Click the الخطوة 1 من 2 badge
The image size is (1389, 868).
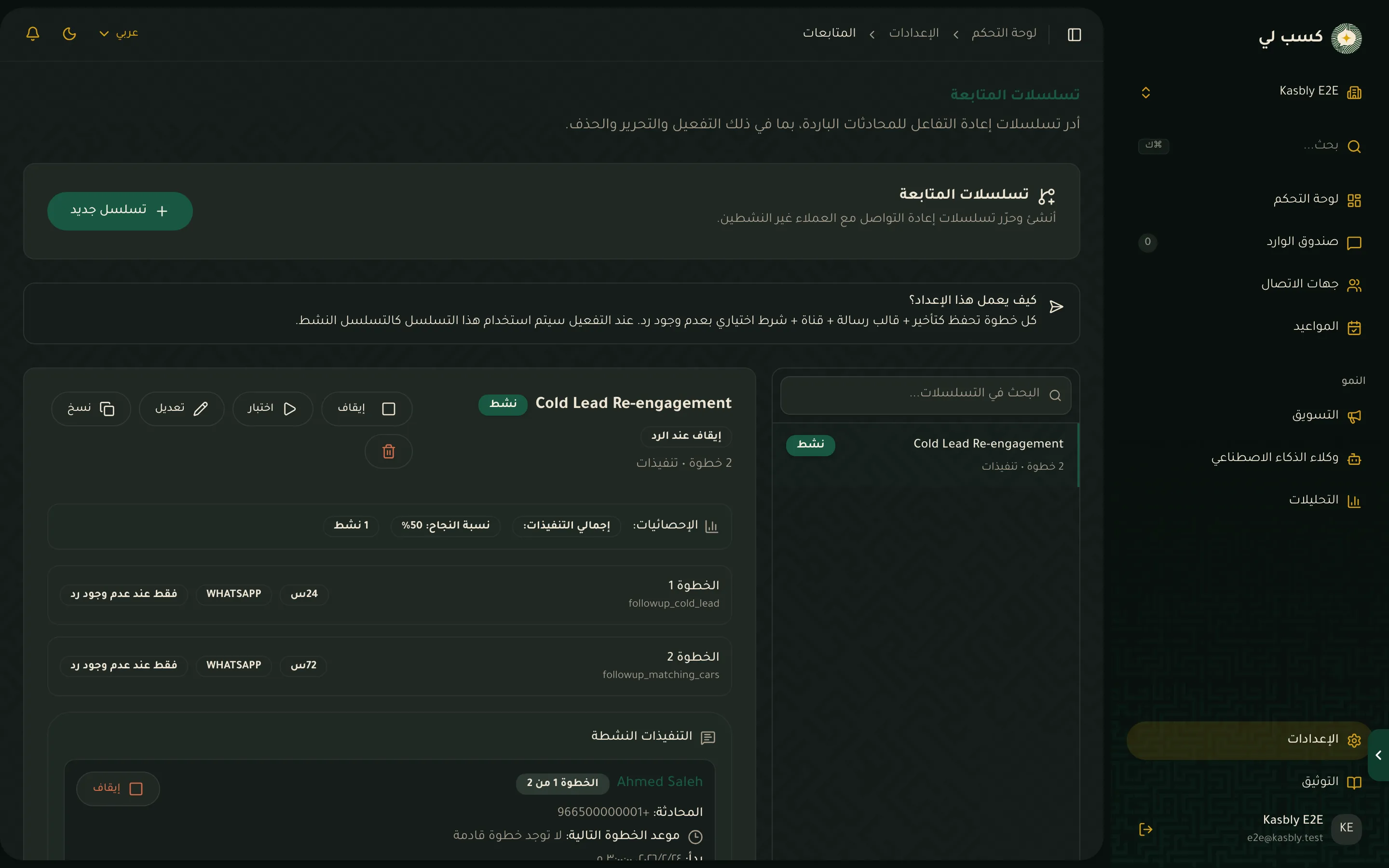coord(562,783)
